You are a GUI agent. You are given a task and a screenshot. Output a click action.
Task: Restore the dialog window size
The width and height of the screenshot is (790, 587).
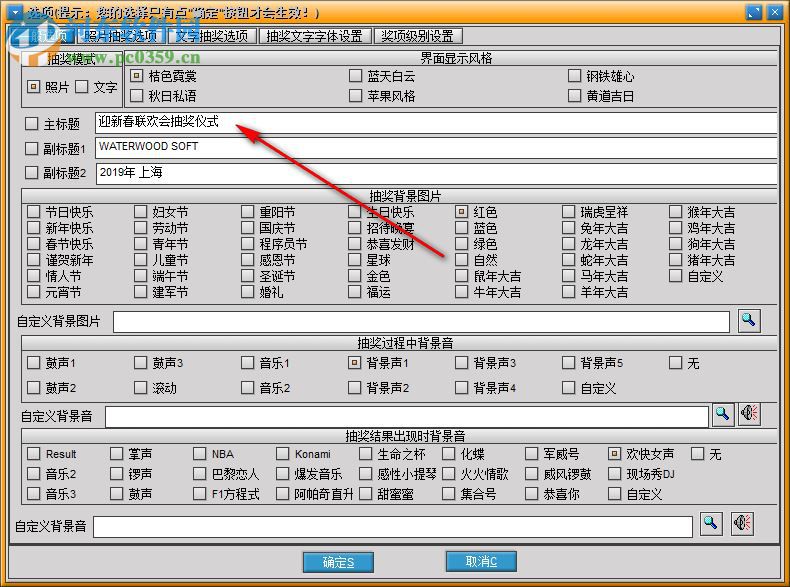click(x=754, y=13)
